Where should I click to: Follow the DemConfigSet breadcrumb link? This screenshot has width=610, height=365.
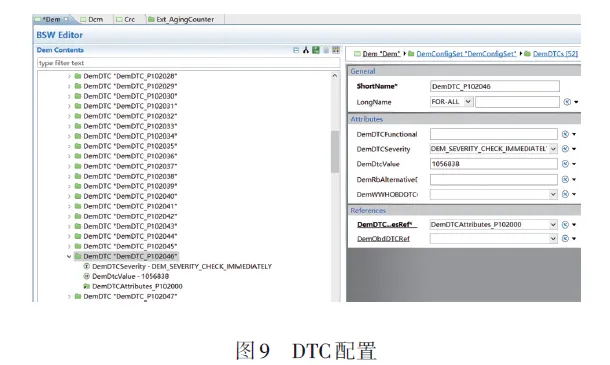(466, 54)
